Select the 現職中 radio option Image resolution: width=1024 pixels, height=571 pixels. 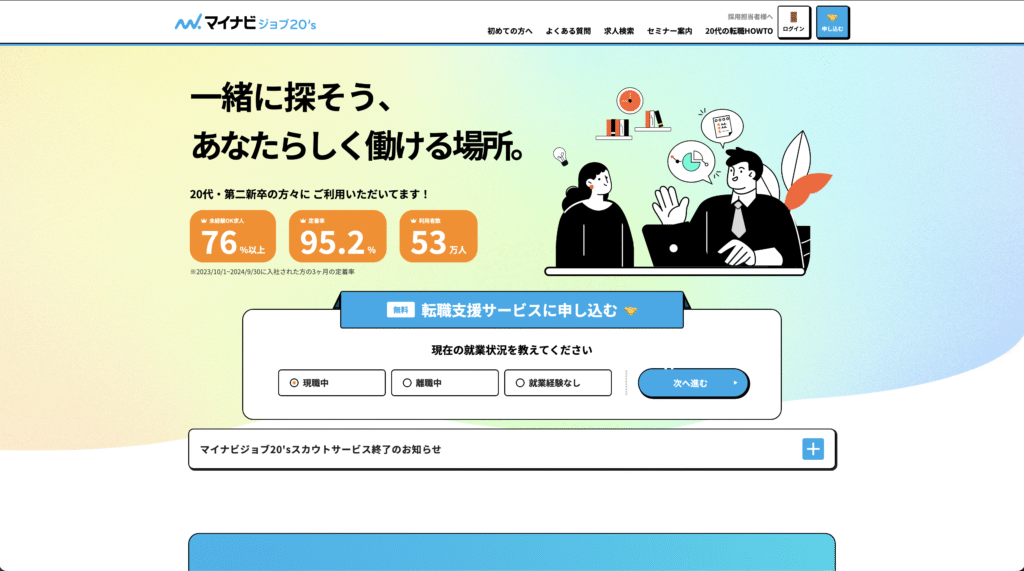332,383
